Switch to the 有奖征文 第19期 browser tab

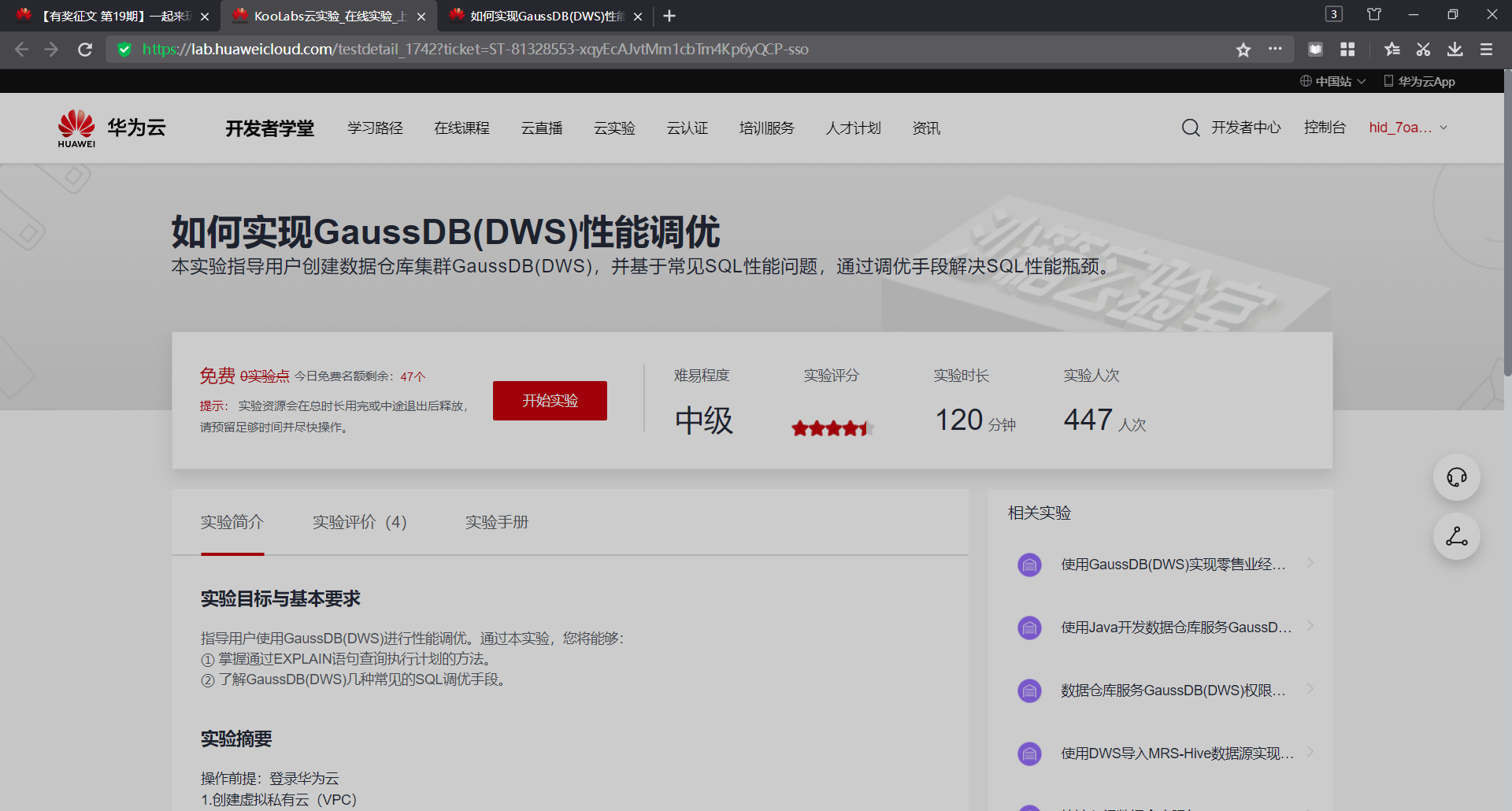(x=110, y=16)
